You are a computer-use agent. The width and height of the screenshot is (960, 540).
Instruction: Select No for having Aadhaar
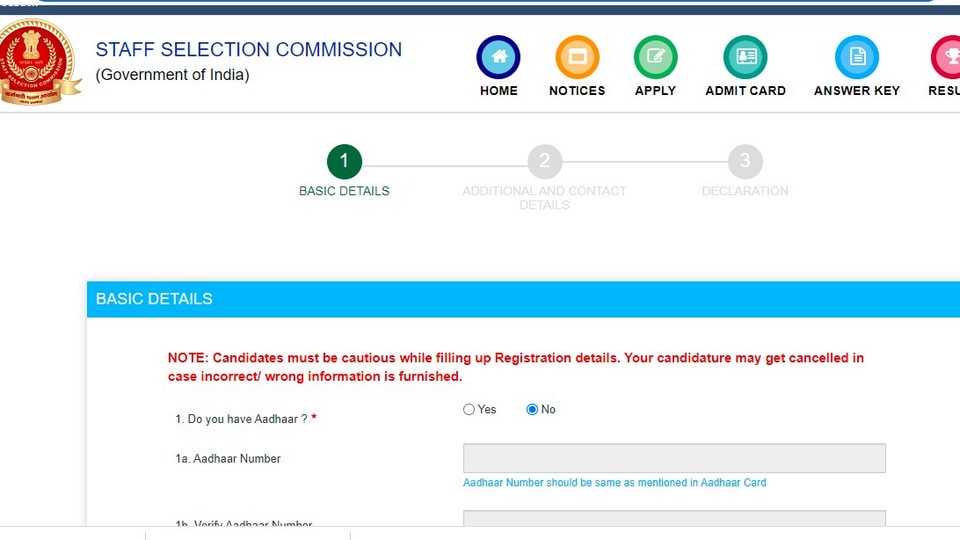tap(532, 410)
